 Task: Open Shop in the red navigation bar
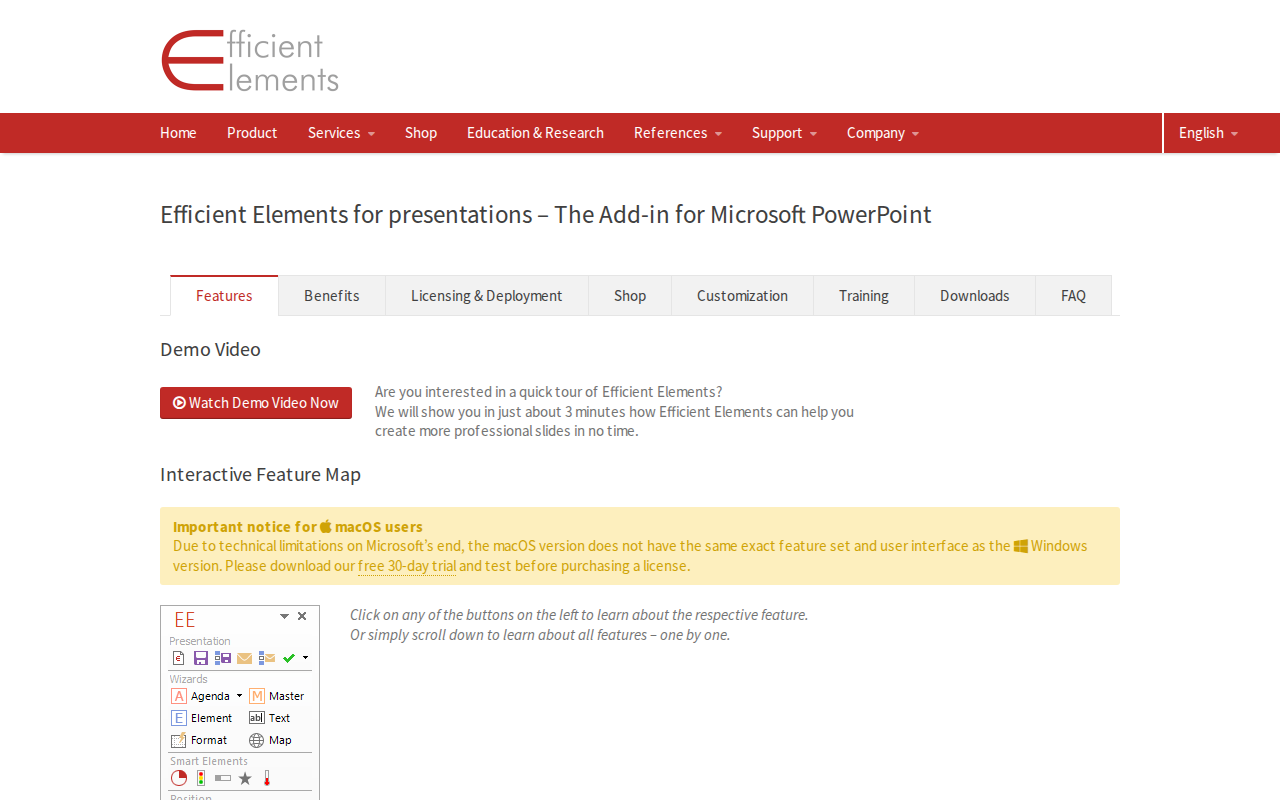pos(421,133)
